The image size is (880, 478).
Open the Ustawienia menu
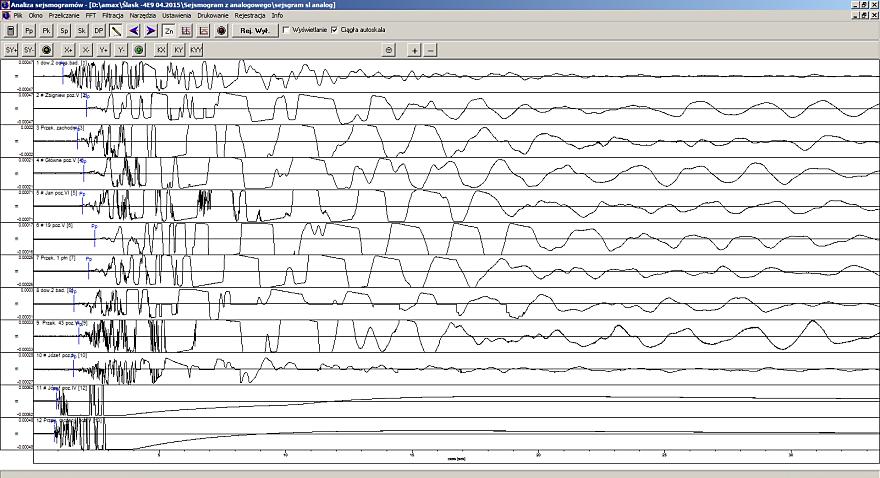pyautogui.click(x=177, y=16)
